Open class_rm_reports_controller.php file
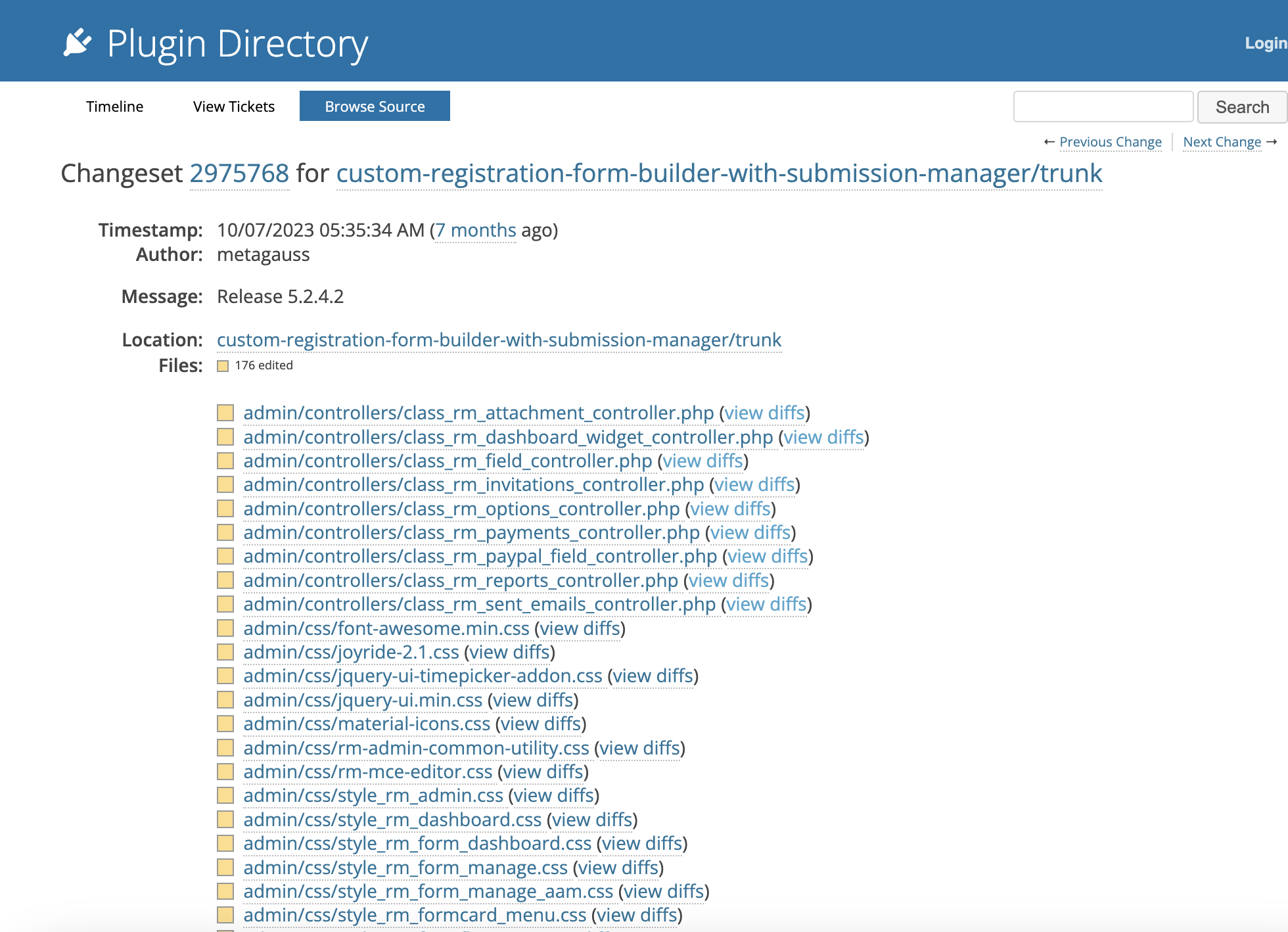 tap(461, 580)
